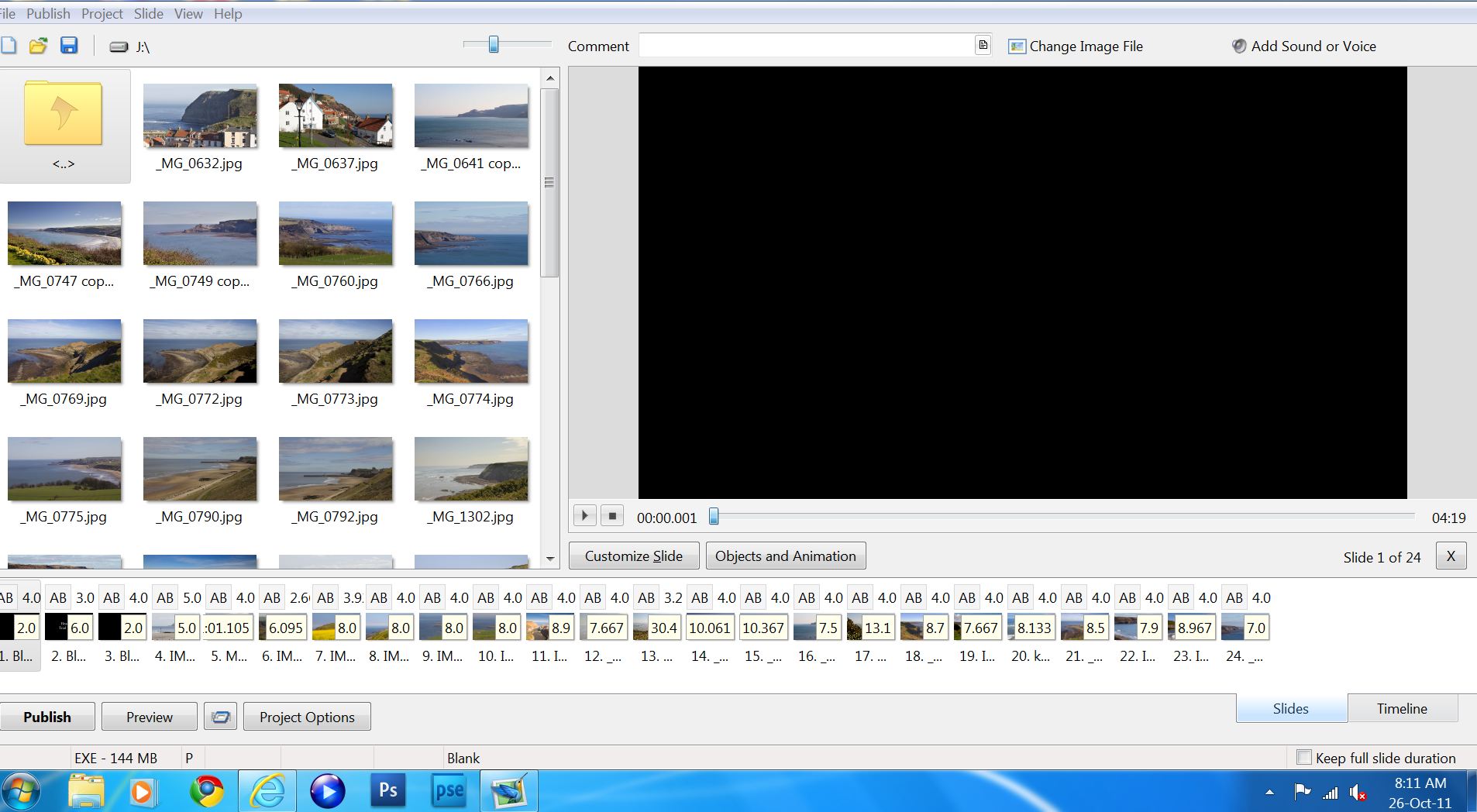
Task: Select the _MG_1302.jpg thumbnail
Action: (471, 469)
